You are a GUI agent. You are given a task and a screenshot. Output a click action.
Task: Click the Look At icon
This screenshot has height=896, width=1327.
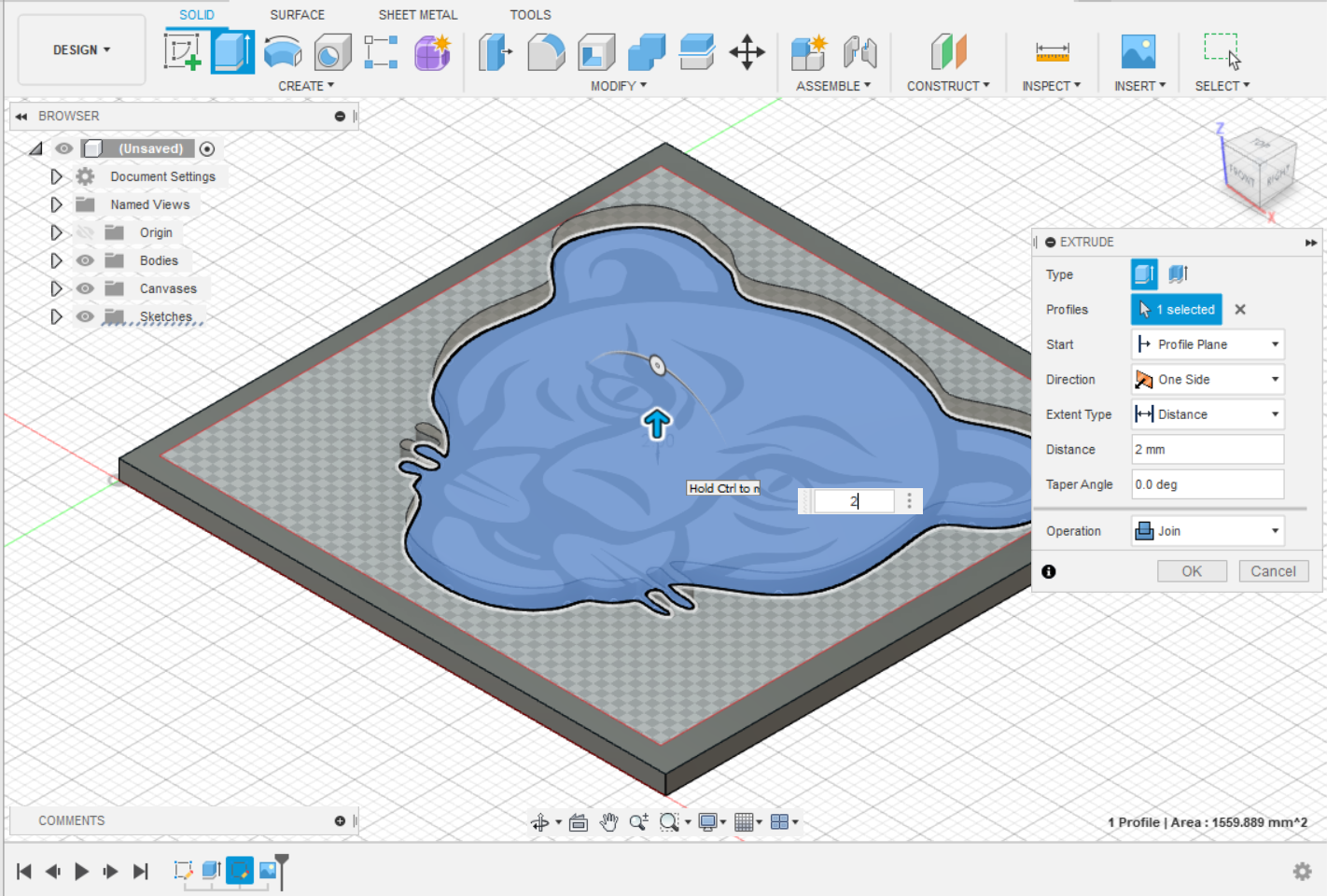click(x=579, y=822)
